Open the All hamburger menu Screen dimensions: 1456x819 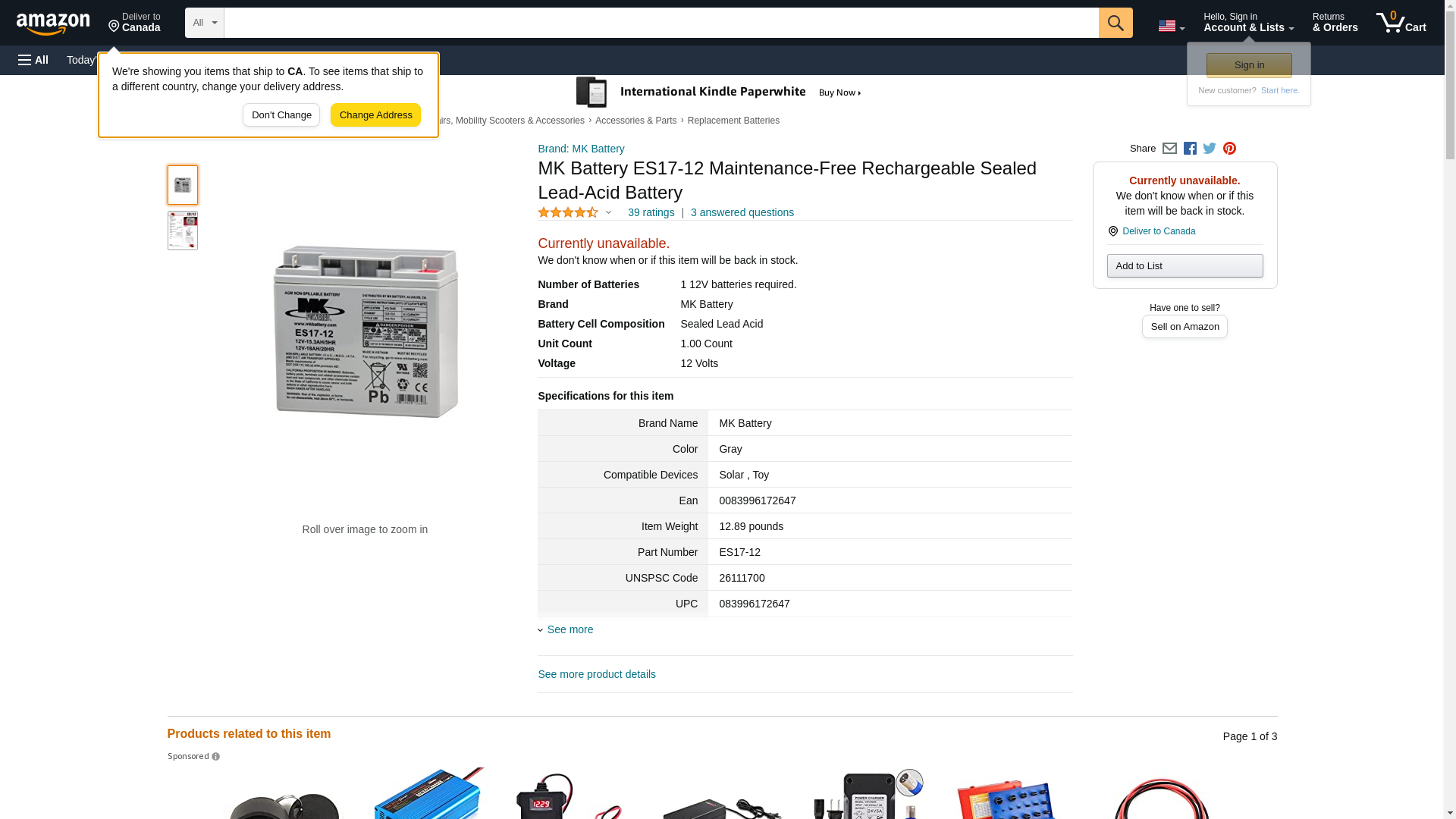click(x=33, y=60)
